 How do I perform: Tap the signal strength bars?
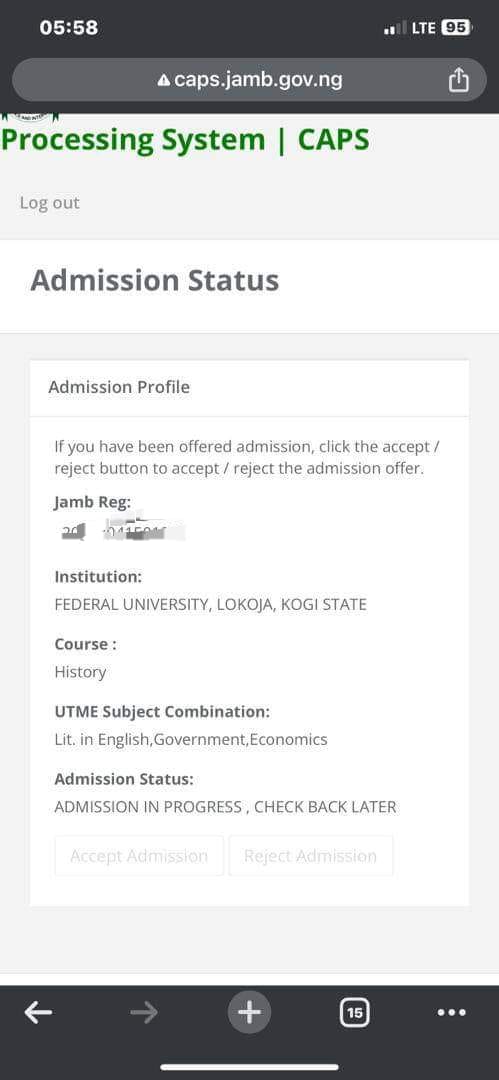(x=395, y=29)
